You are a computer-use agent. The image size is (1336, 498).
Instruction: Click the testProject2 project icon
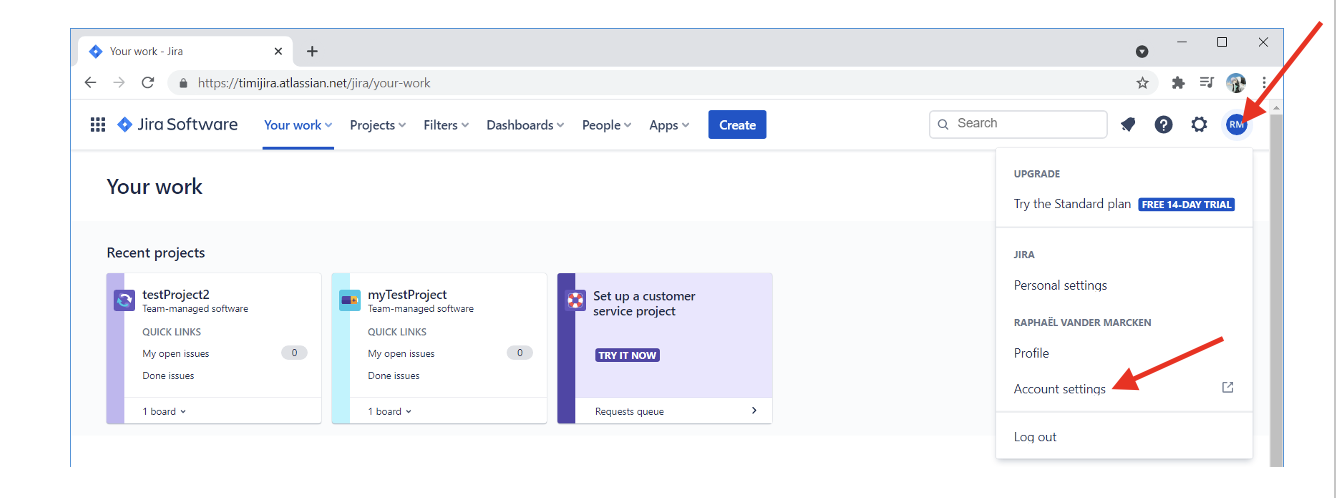125,301
